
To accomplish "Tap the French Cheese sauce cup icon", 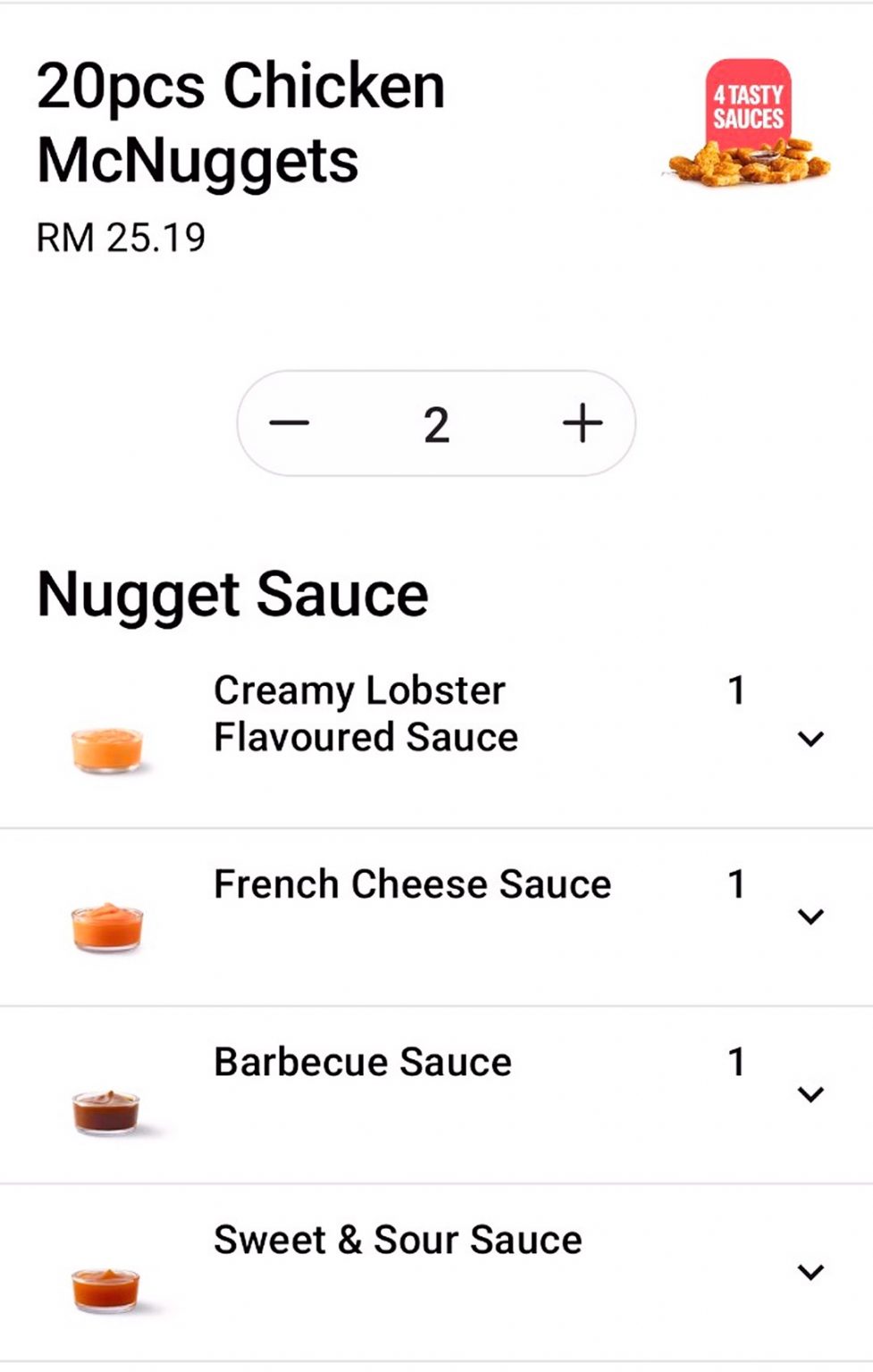I will point(107,926).
